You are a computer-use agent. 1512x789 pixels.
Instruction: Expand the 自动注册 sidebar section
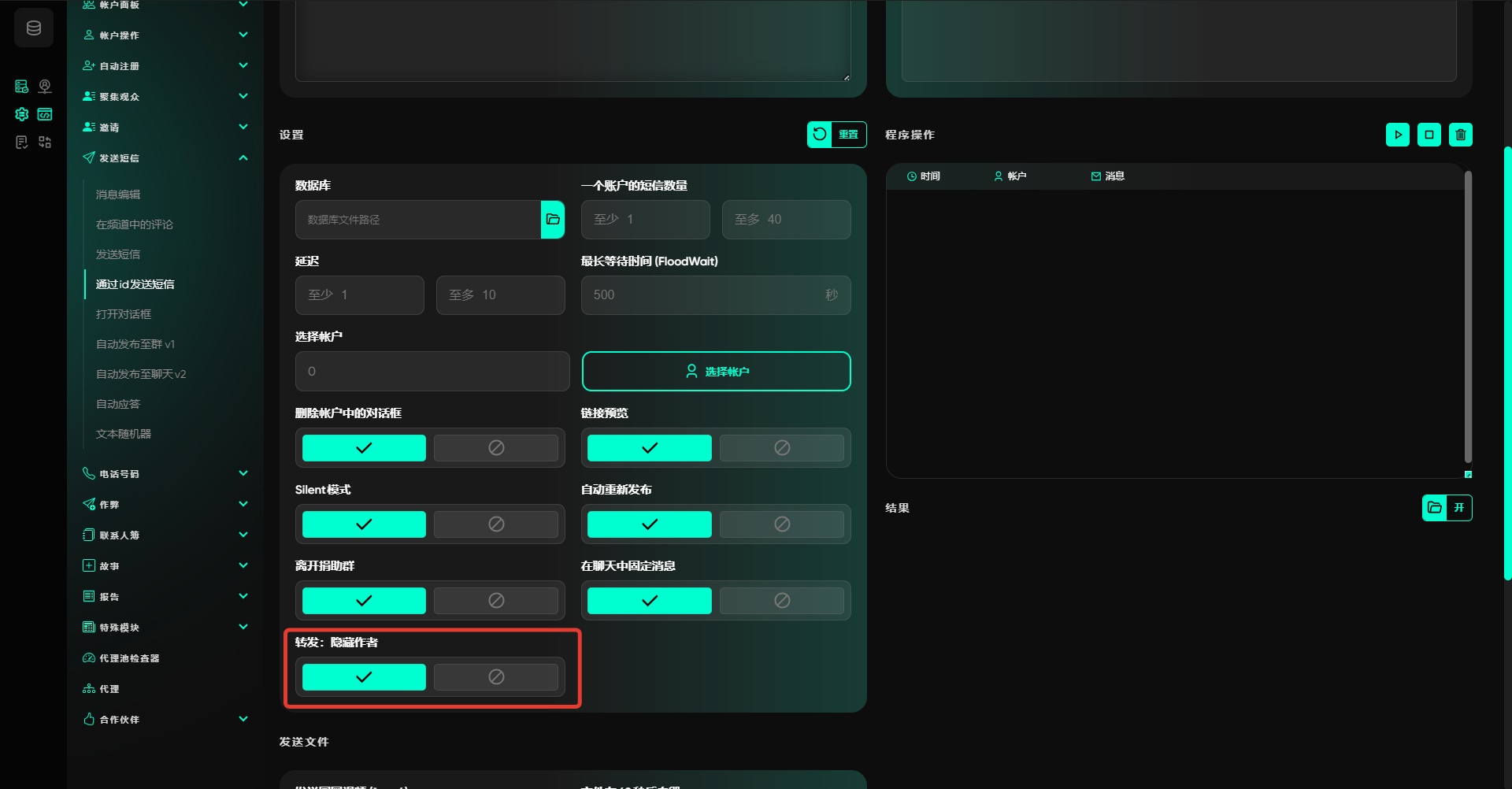coord(243,66)
